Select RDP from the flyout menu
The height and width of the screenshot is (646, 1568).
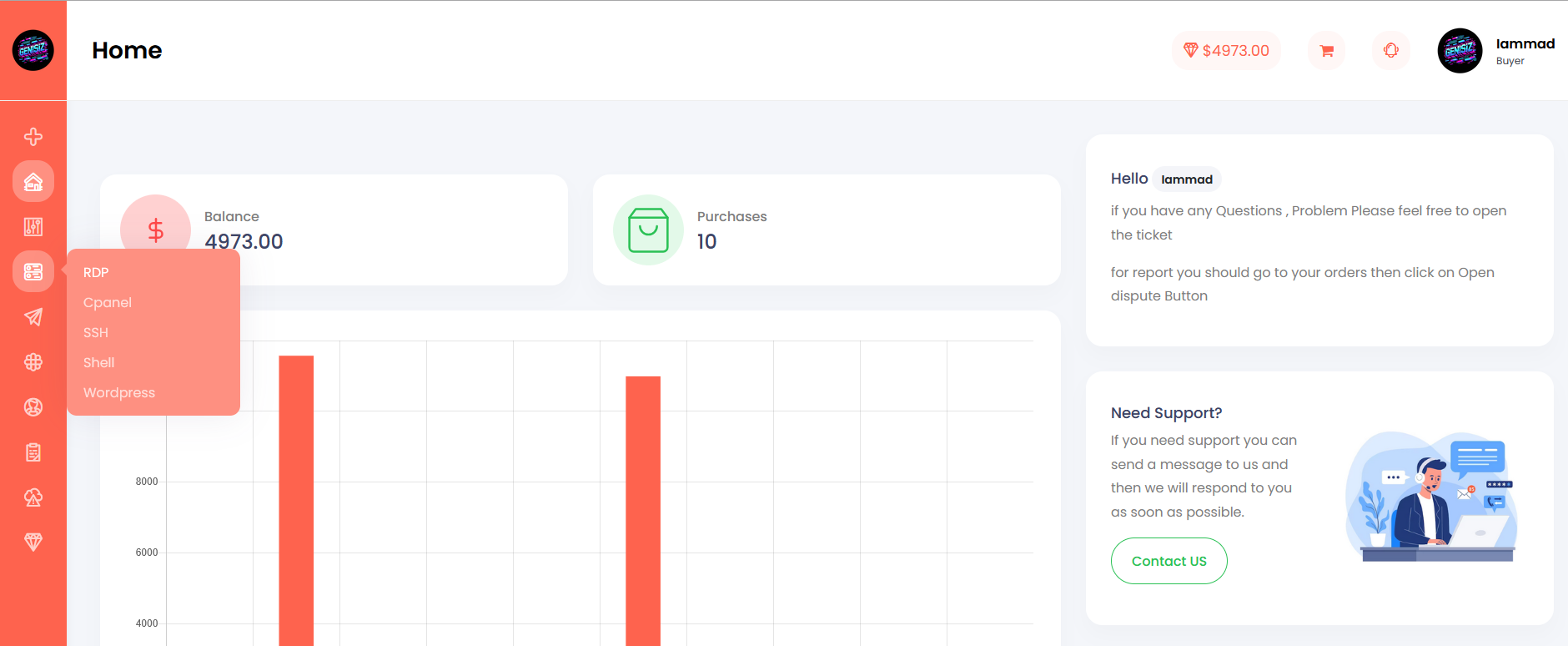pyautogui.click(x=96, y=273)
